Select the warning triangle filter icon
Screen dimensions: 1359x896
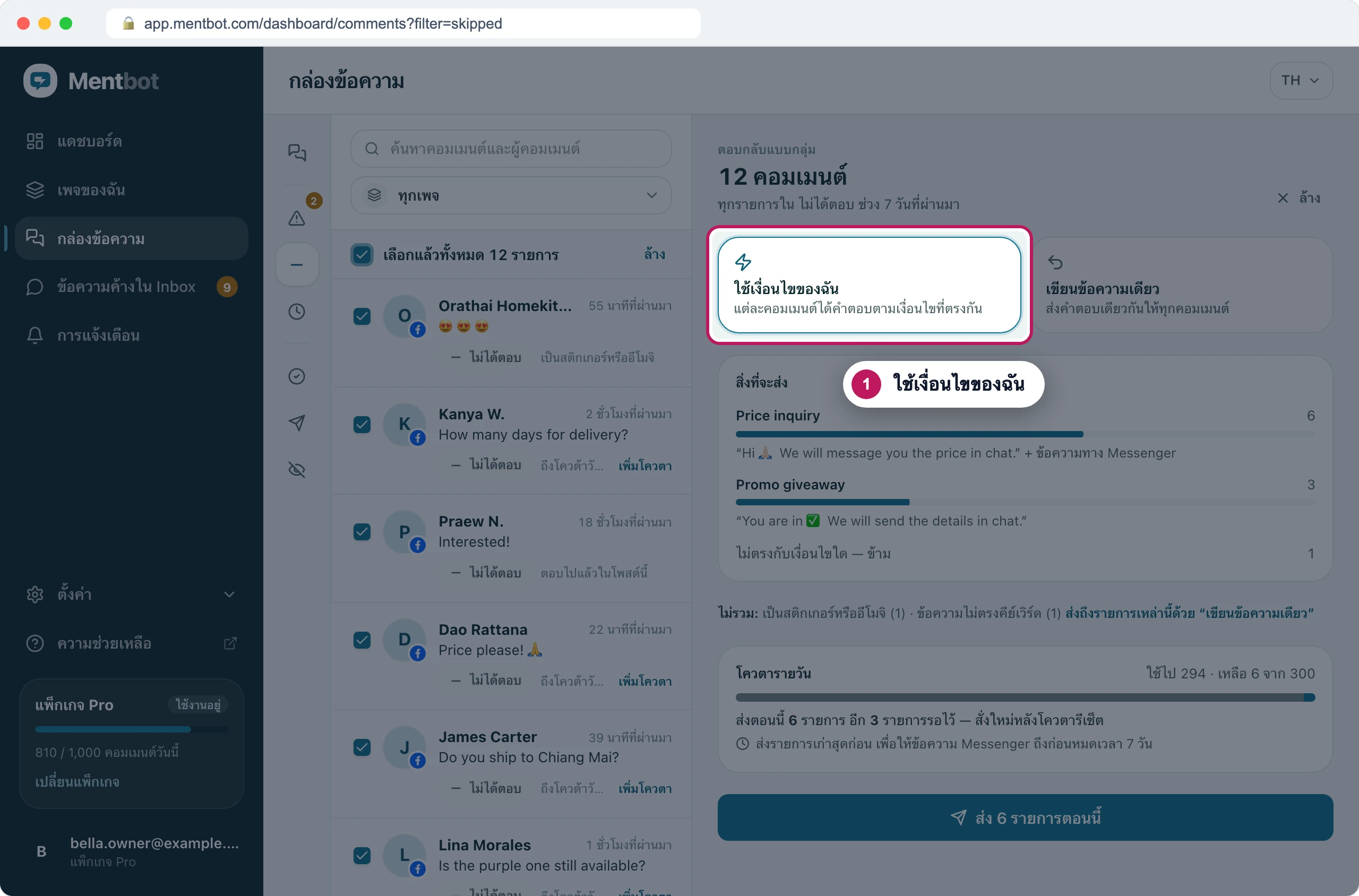pos(297,218)
